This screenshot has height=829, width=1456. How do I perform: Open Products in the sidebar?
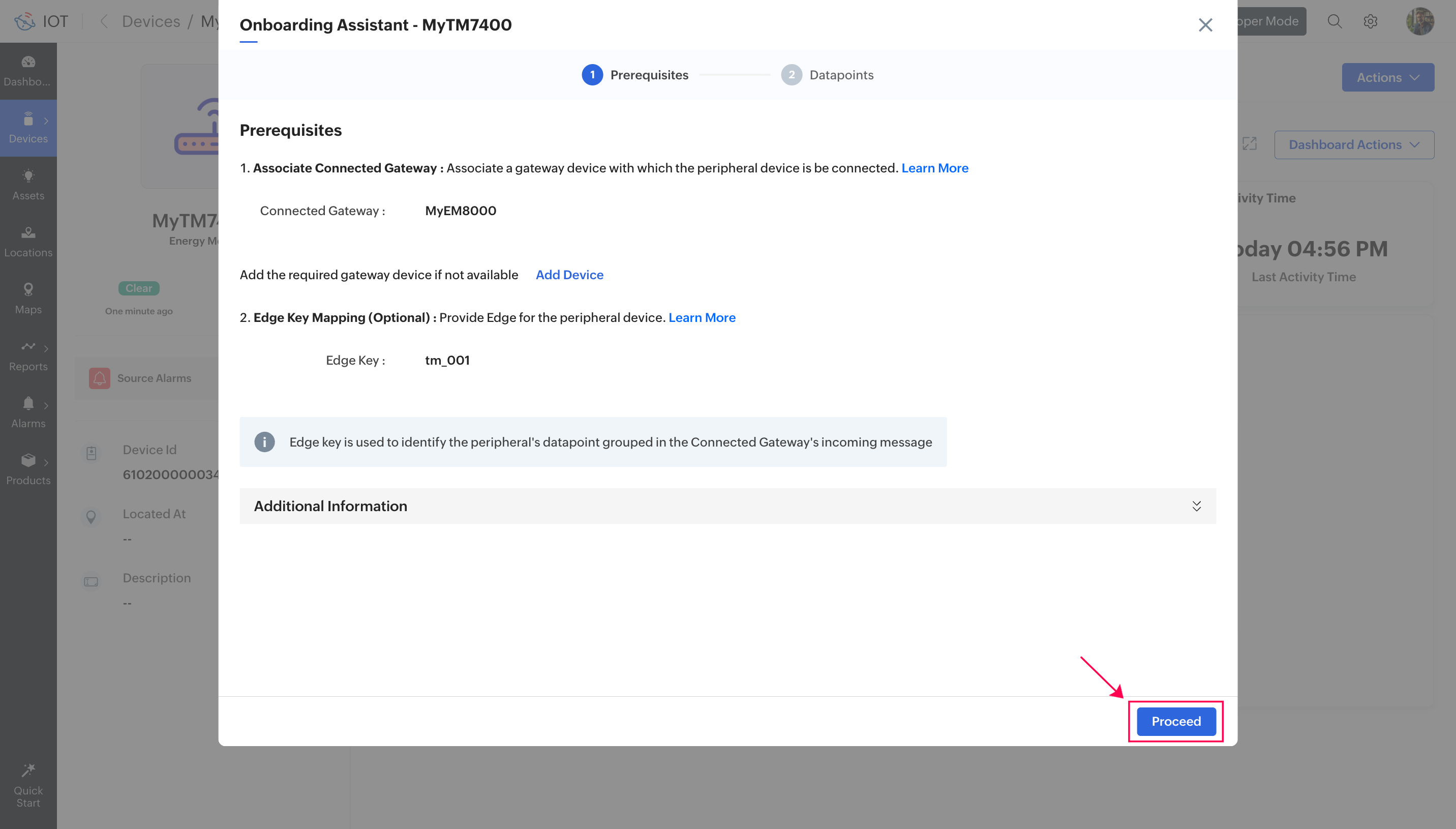[x=28, y=468]
